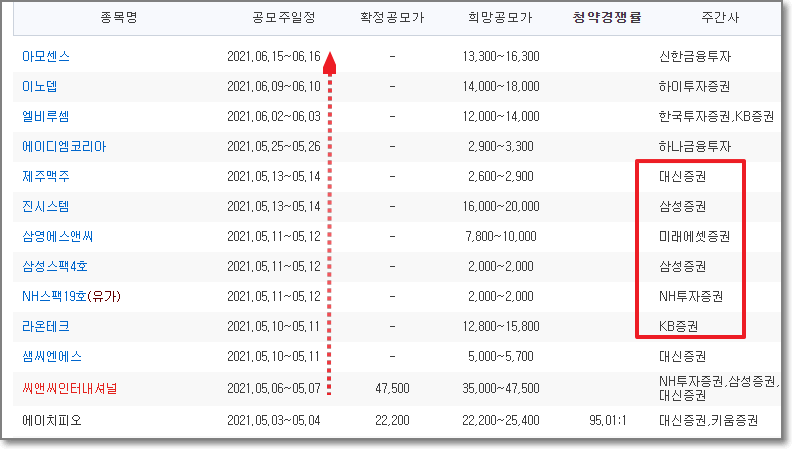Image resolution: width=792 pixels, height=449 pixels.
Task: Click the bold 청약경쟁률 column header
Action: [x=607, y=18]
